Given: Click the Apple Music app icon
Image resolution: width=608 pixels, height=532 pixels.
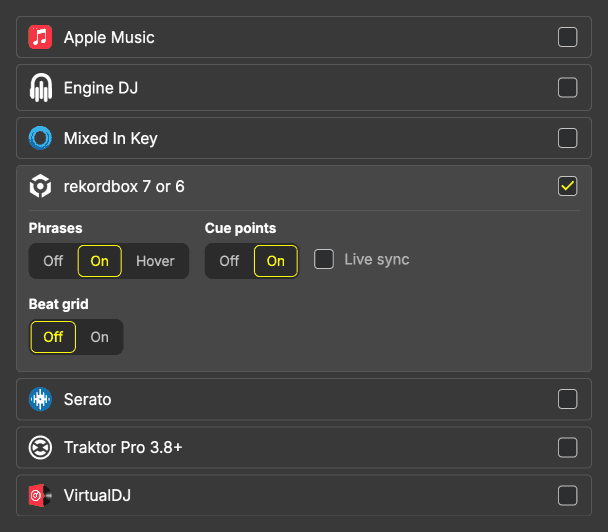Looking at the screenshot, I should click(x=40, y=38).
